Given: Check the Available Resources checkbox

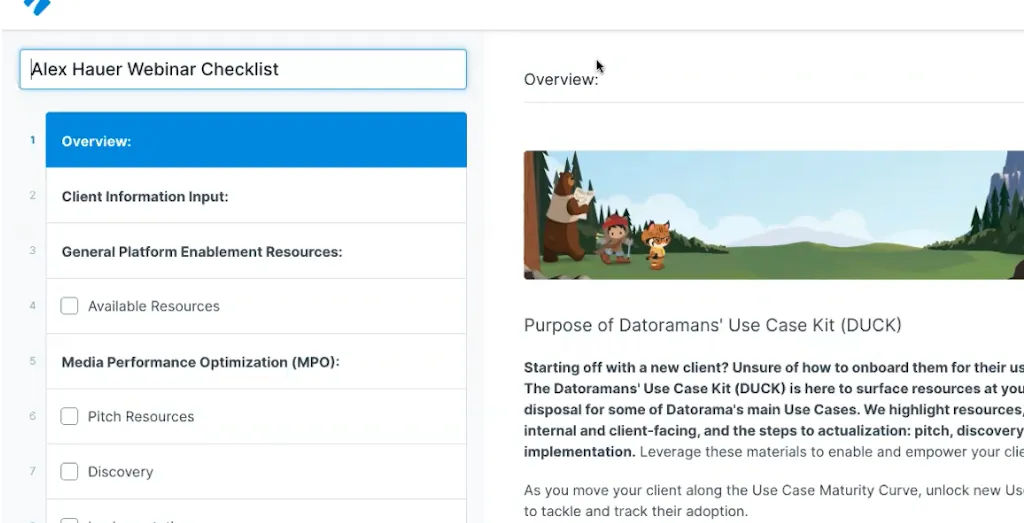Looking at the screenshot, I should [69, 306].
